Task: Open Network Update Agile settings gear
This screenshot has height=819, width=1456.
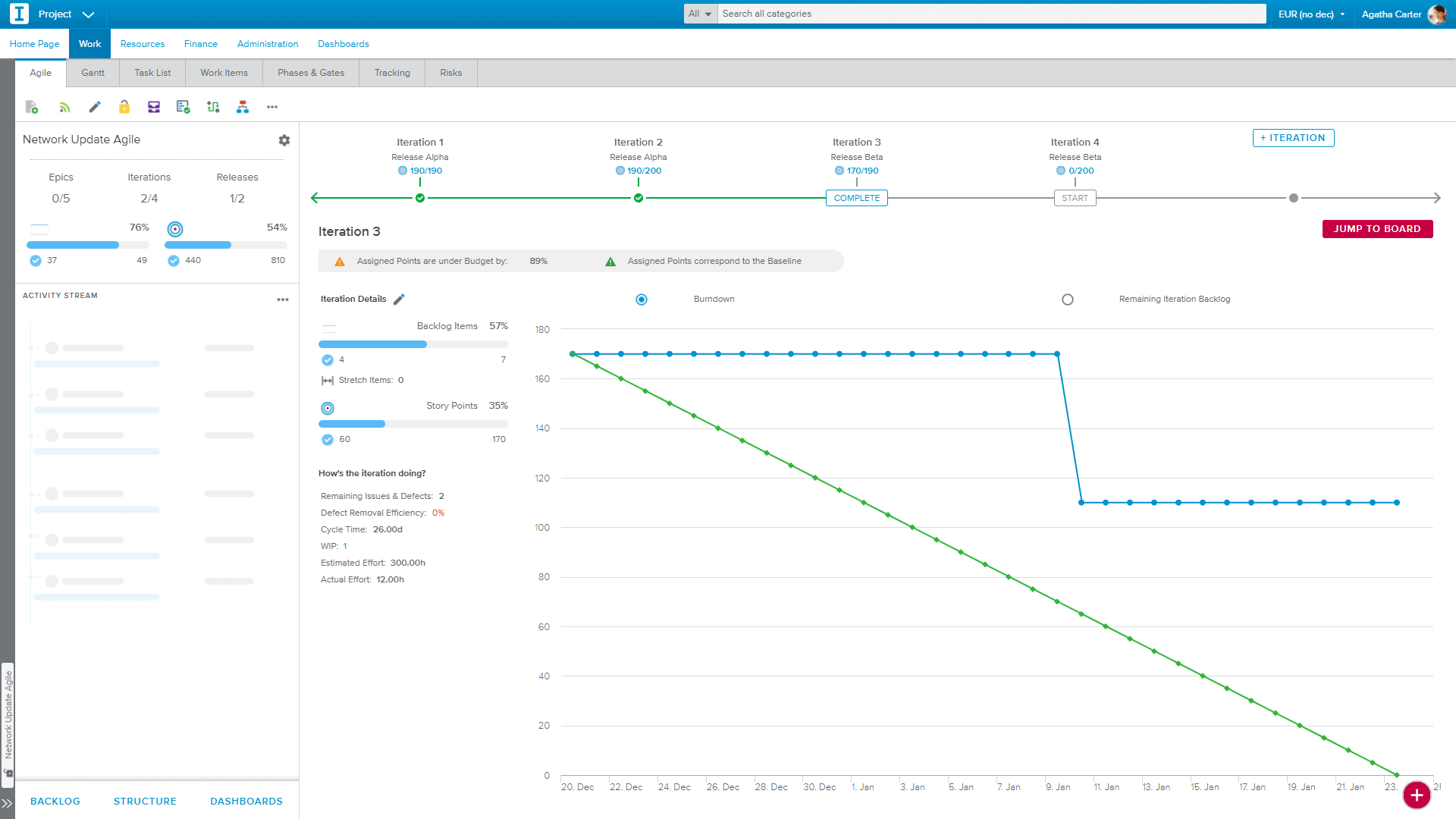Action: coord(284,140)
